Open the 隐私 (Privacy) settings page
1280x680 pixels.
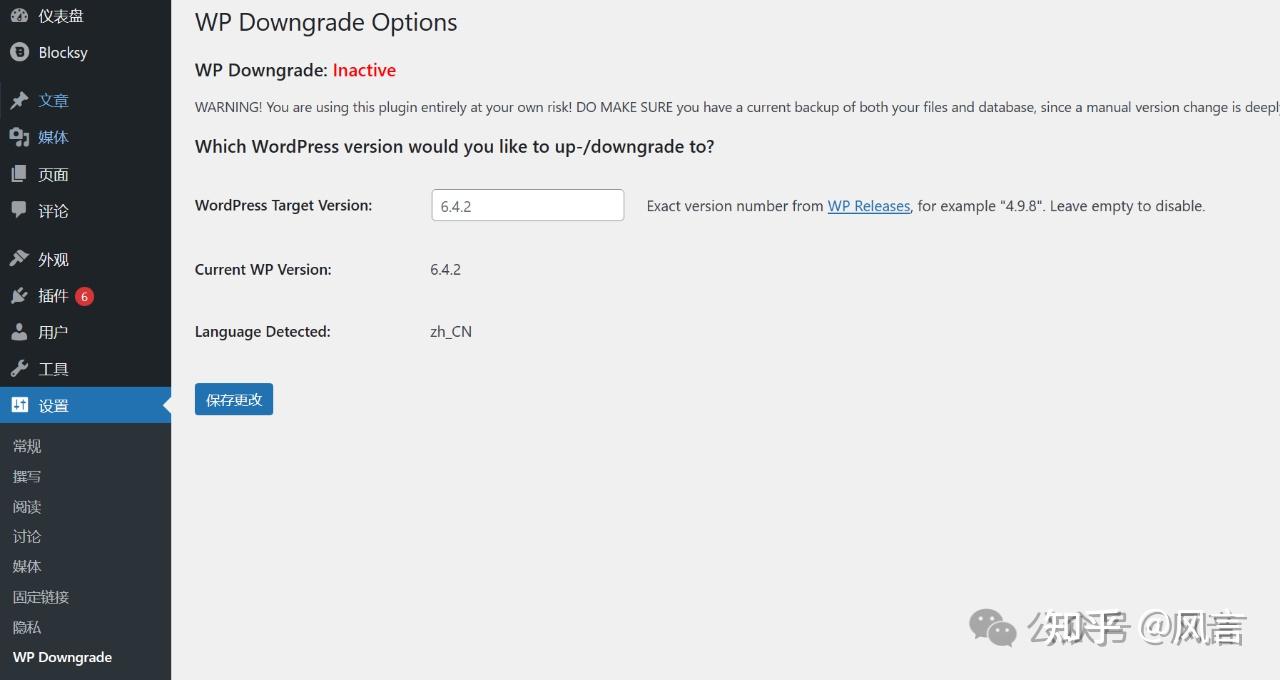pos(27,627)
